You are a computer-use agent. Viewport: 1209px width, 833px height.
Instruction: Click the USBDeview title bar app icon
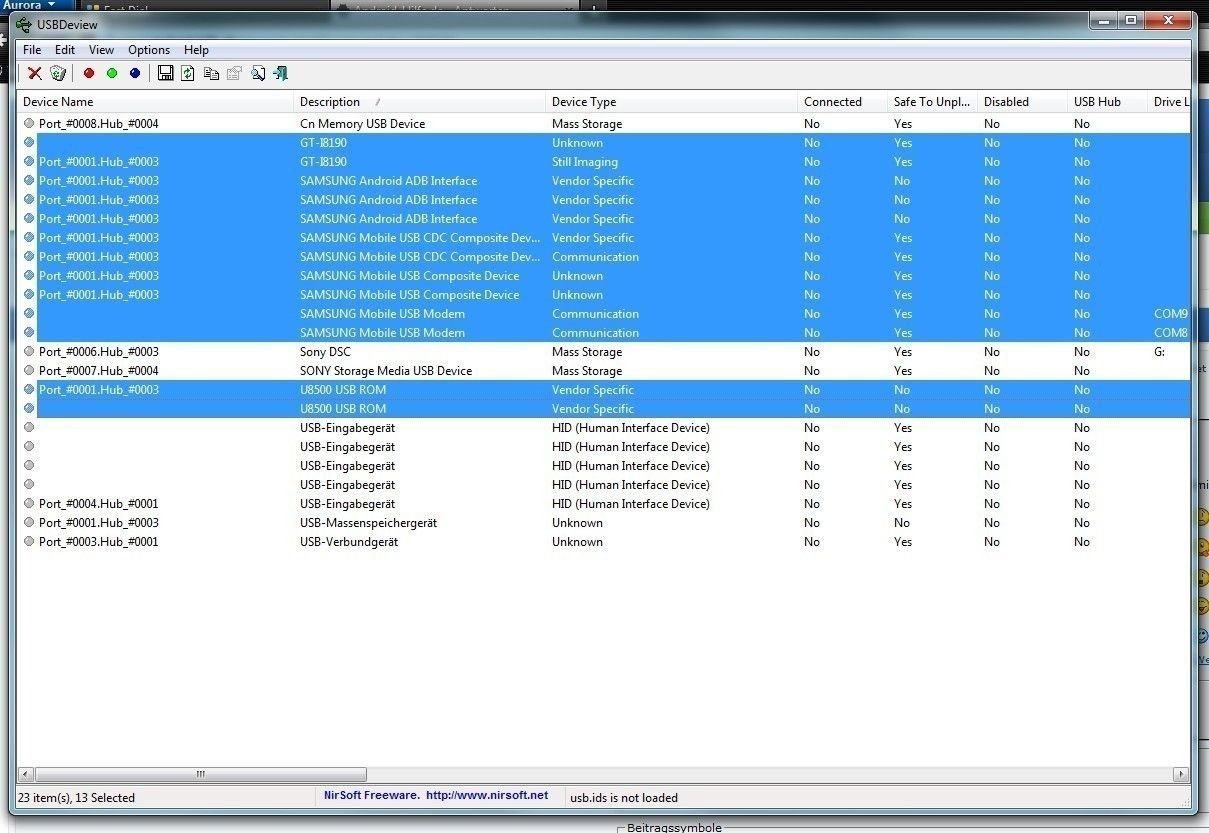23,25
